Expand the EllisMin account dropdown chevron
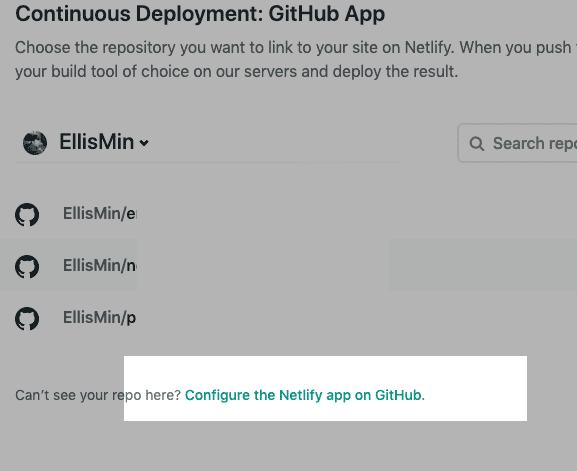This screenshot has width=577, height=471. pyautogui.click(x=144, y=143)
